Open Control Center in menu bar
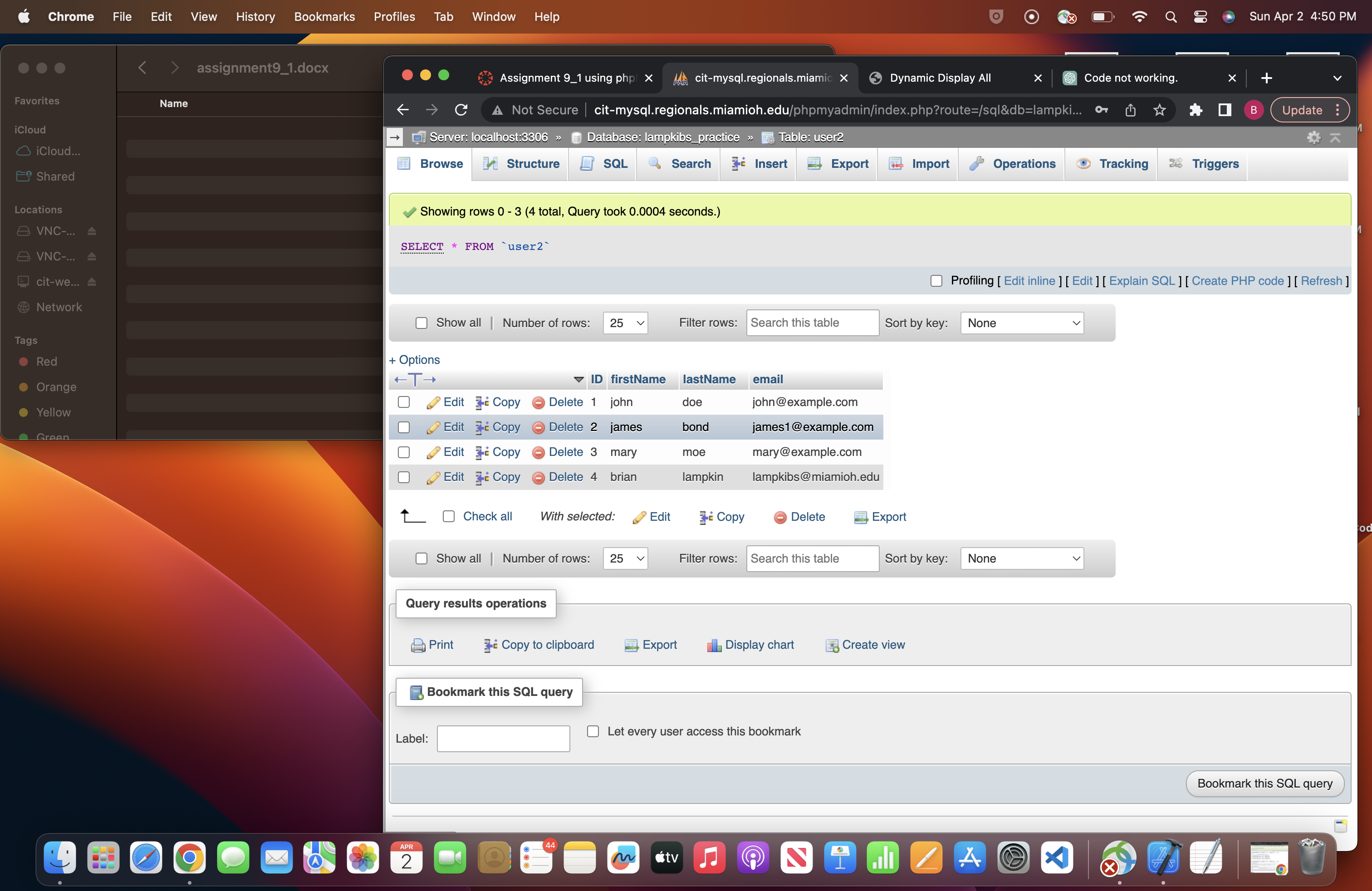The height and width of the screenshot is (891, 1372). coord(1200,17)
